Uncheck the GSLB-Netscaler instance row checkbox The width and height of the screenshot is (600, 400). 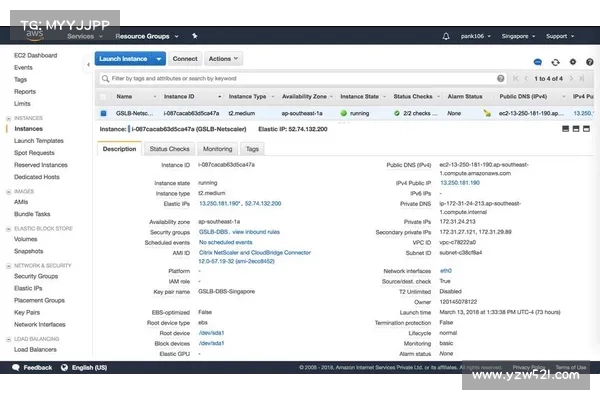coord(103,113)
